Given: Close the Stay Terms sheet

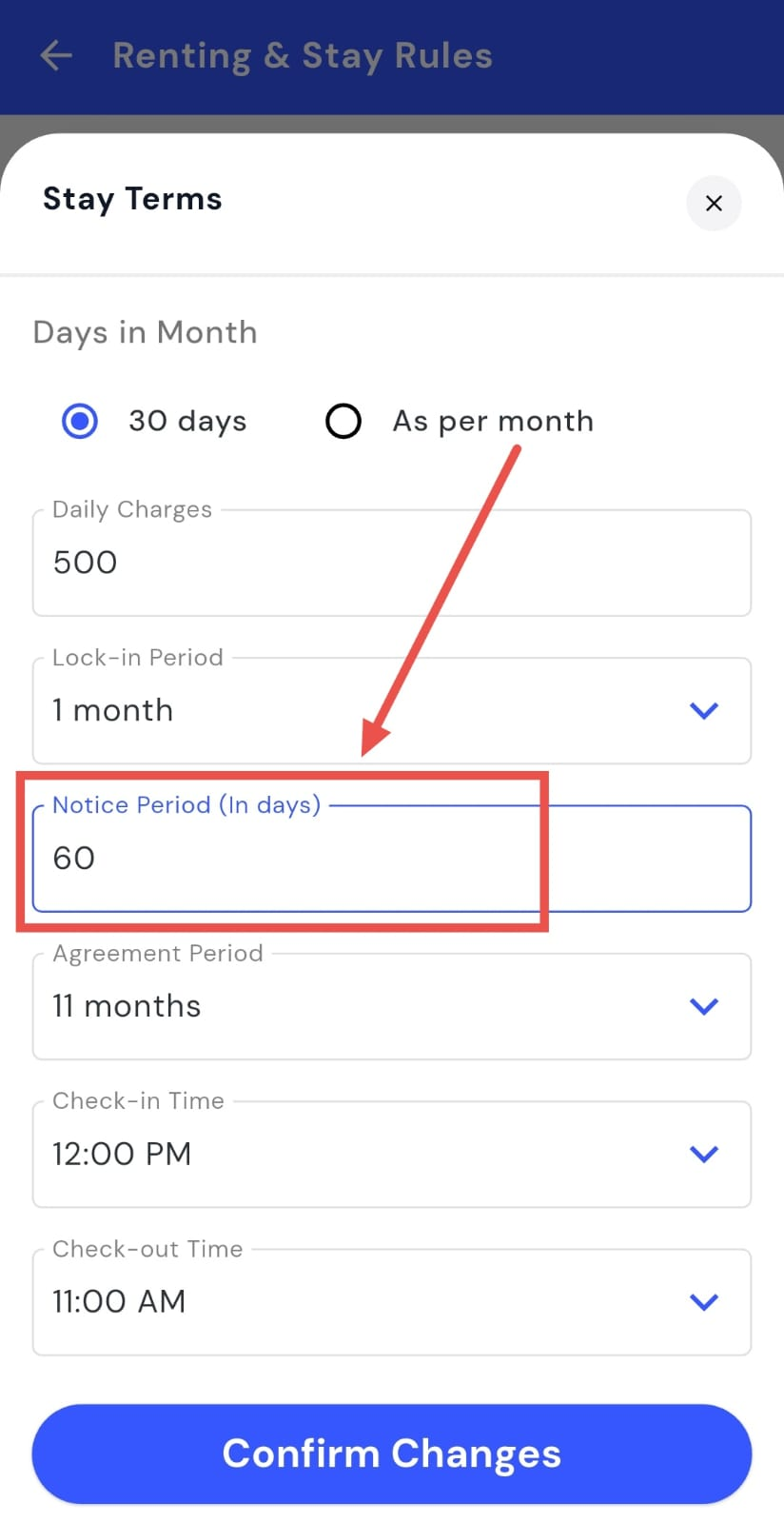Looking at the screenshot, I should click(x=714, y=203).
